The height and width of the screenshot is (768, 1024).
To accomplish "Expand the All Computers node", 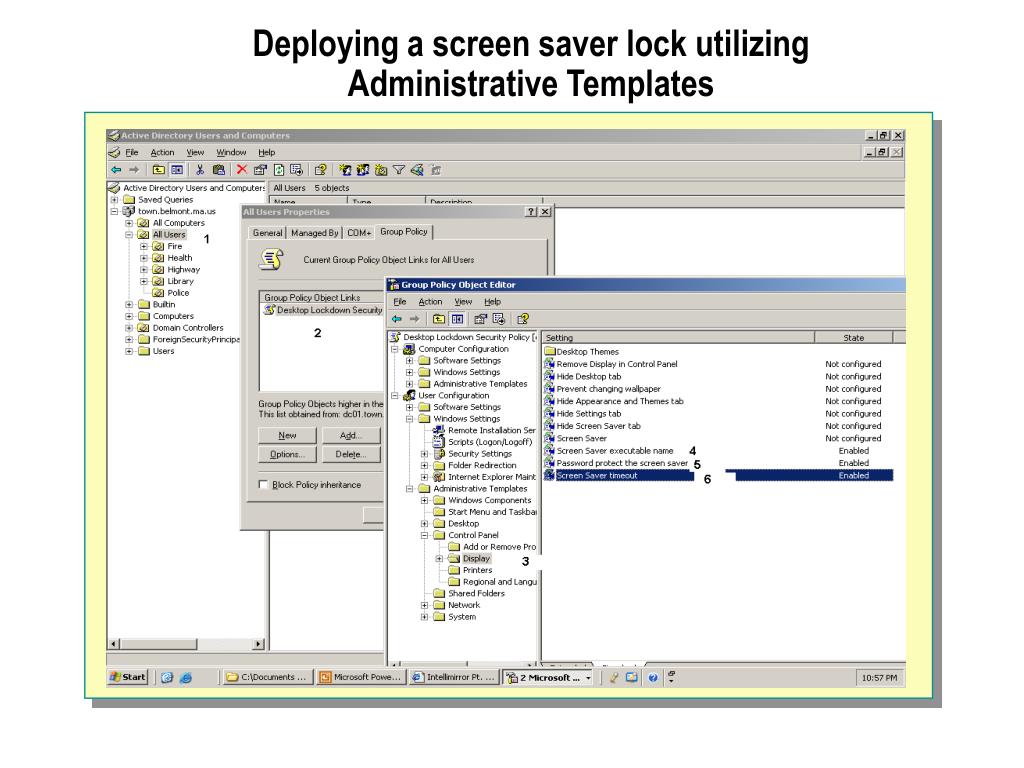I will pos(129,223).
